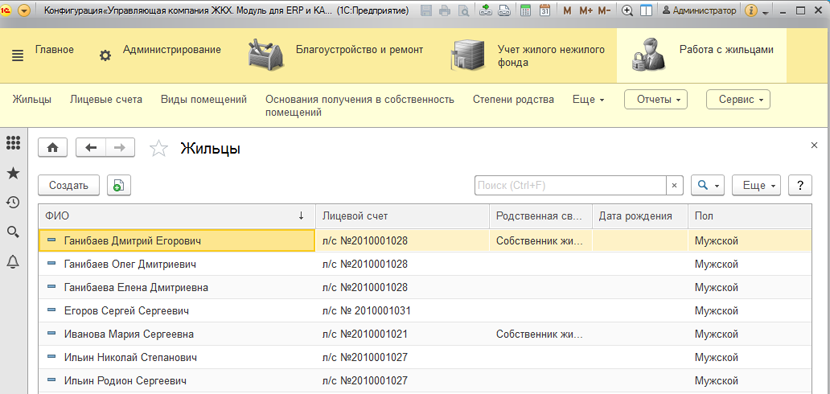Open the functions menu grid icon in sidebar
Screen dimensions: 830x394
tap(13, 142)
